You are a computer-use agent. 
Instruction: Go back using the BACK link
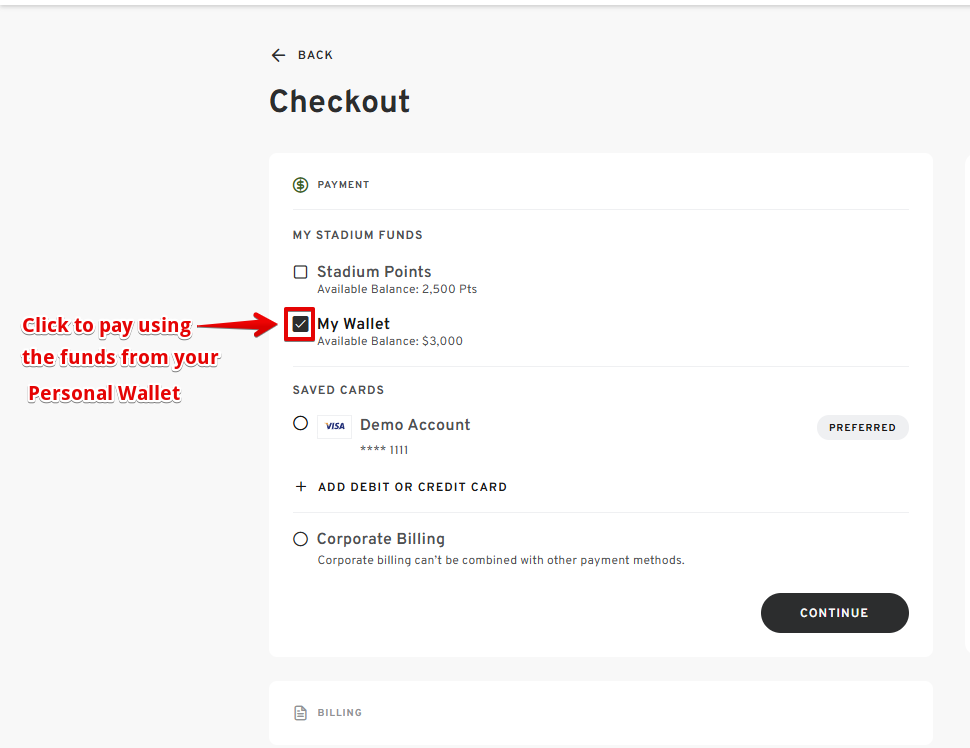[315, 55]
